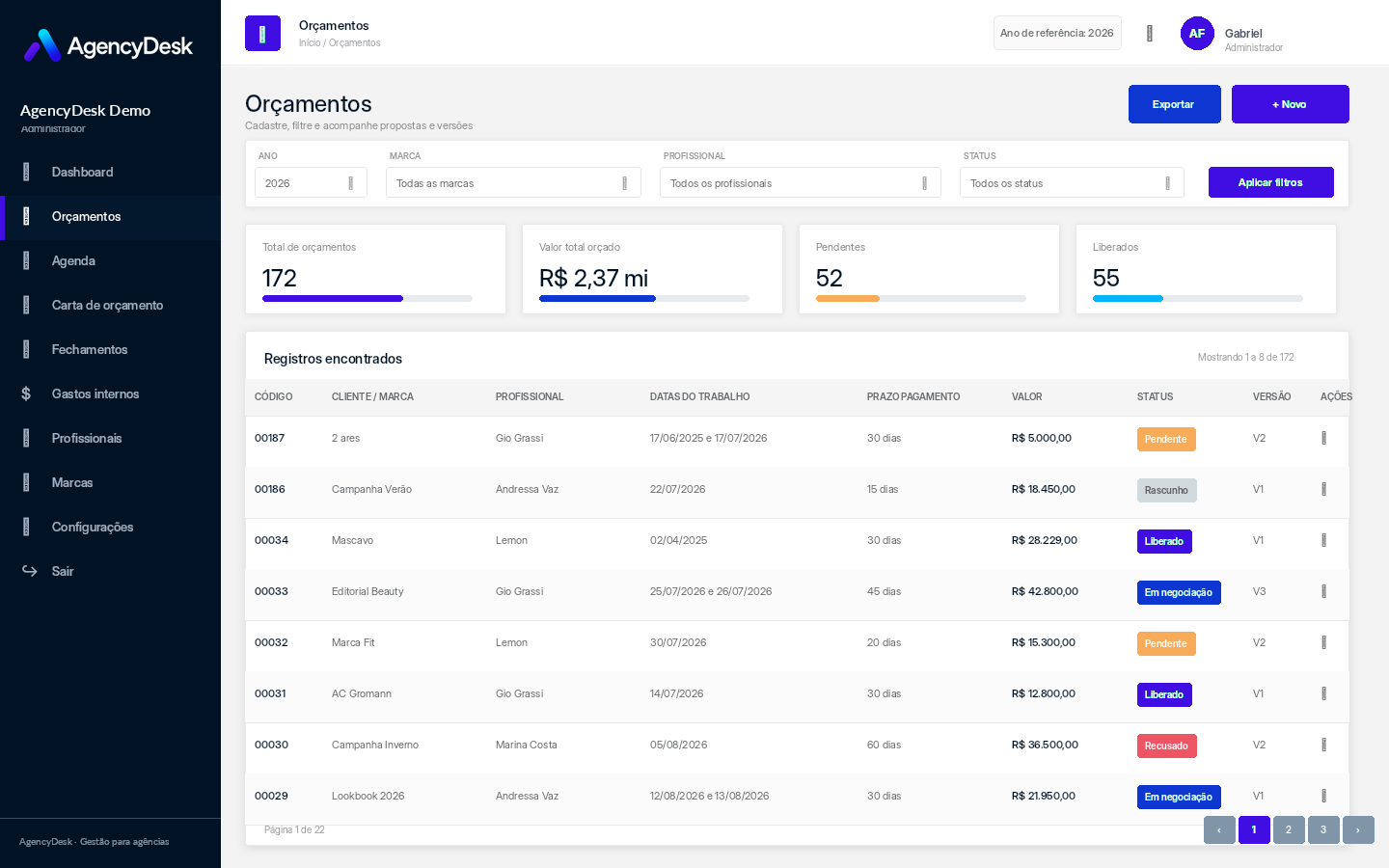Open the actions icon for budget 00030

(1323, 745)
